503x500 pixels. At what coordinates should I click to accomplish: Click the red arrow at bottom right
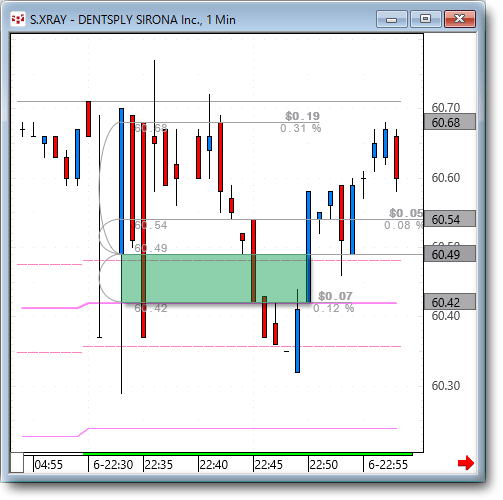click(x=466, y=463)
